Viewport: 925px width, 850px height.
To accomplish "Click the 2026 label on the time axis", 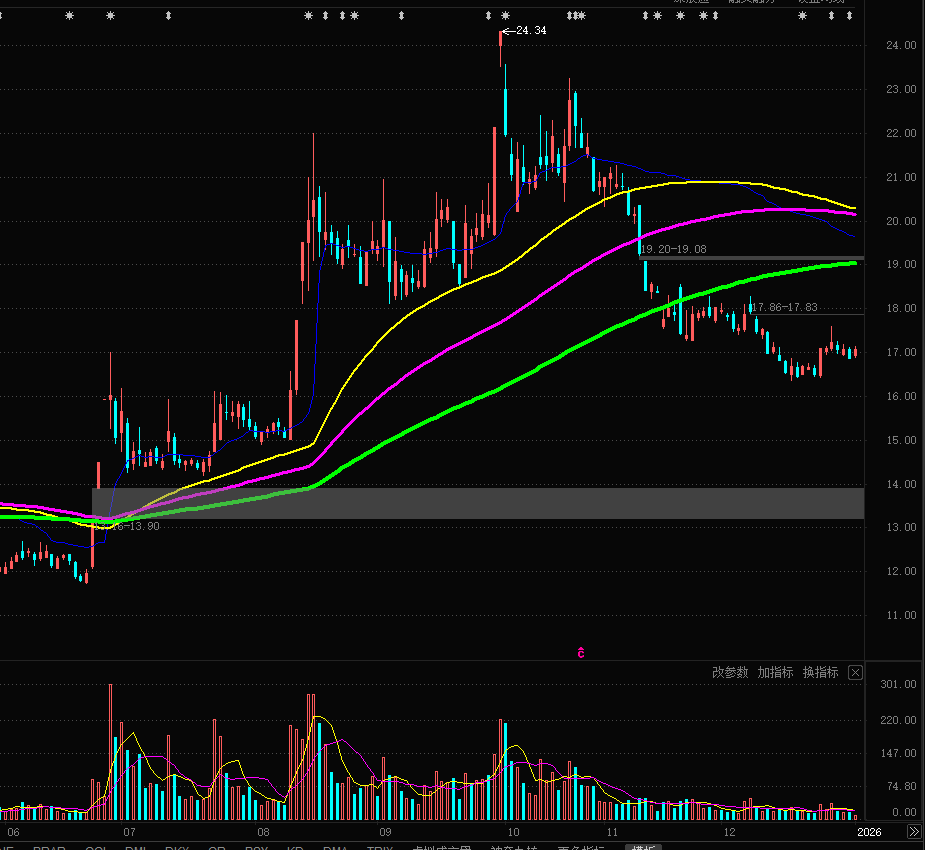I will 869,832.
